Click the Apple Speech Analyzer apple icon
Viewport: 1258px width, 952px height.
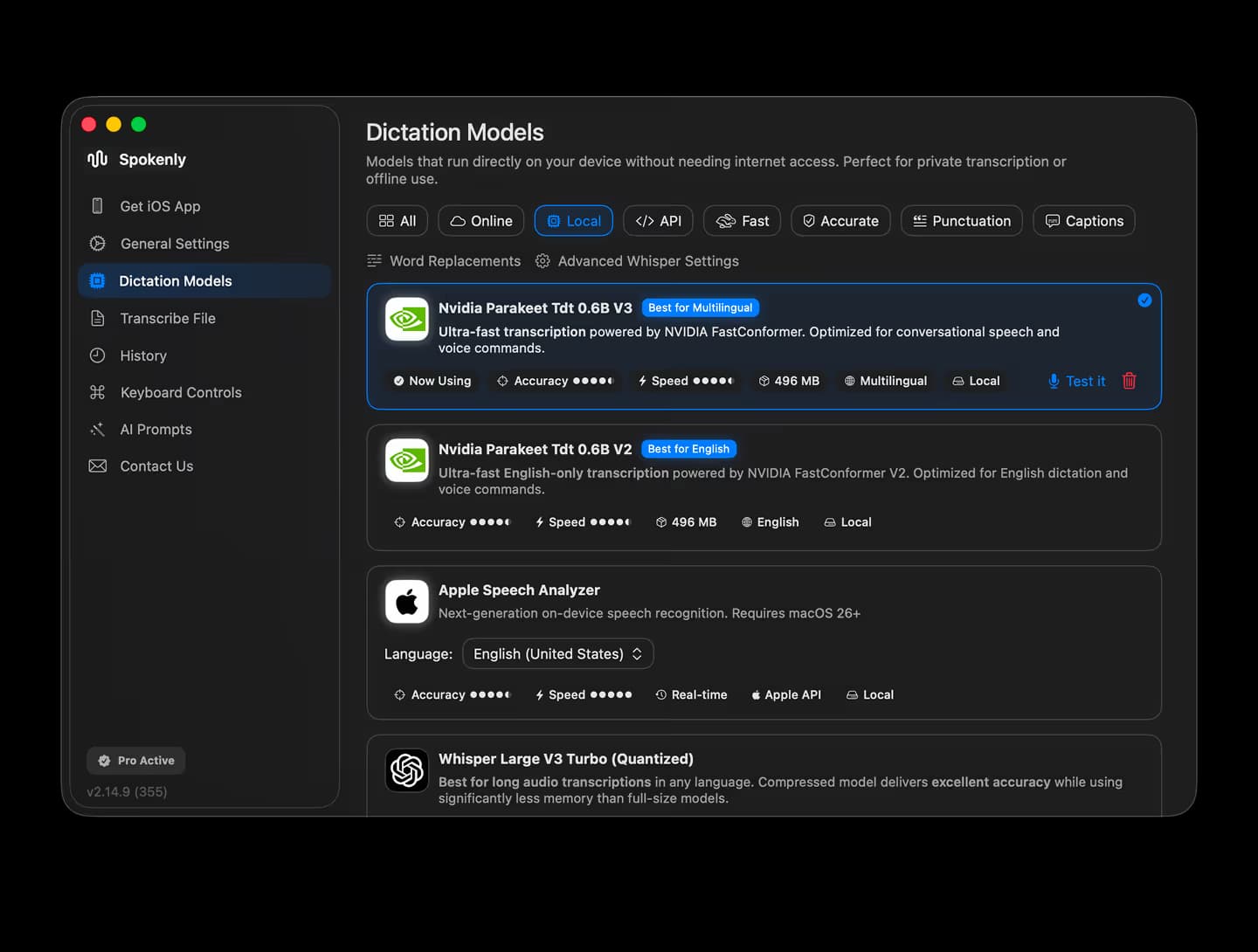(x=406, y=601)
